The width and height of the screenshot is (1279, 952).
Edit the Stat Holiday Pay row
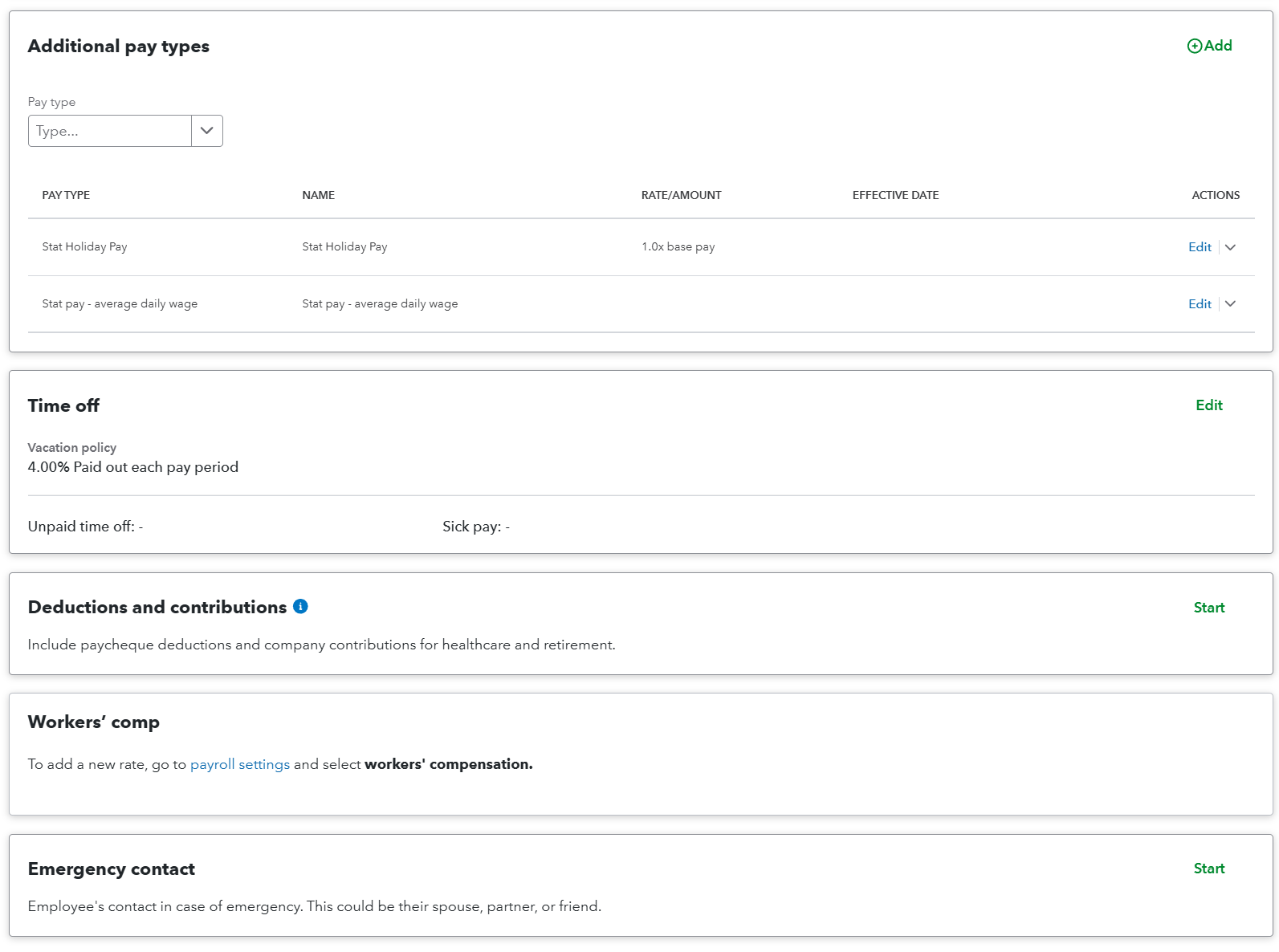tap(1199, 247)
